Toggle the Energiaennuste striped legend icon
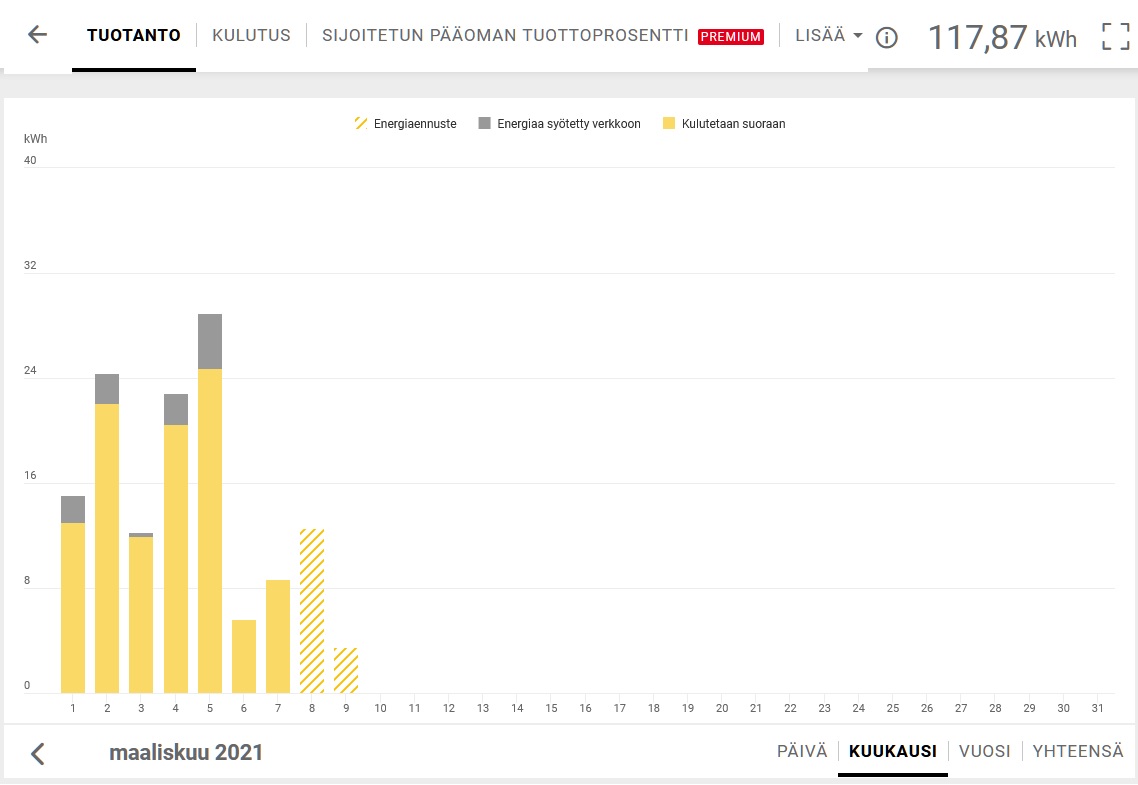 pos(361,123)
